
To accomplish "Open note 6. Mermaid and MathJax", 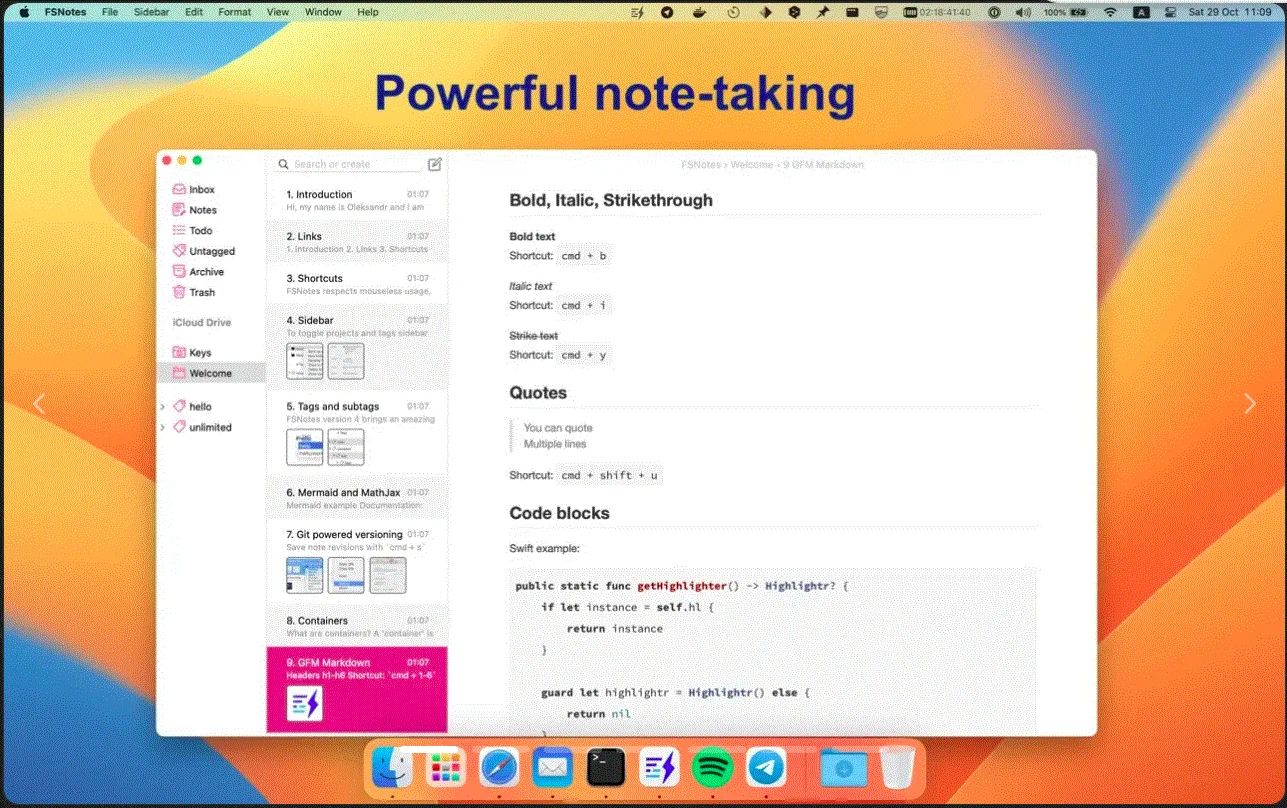I will tap(357, 498).
